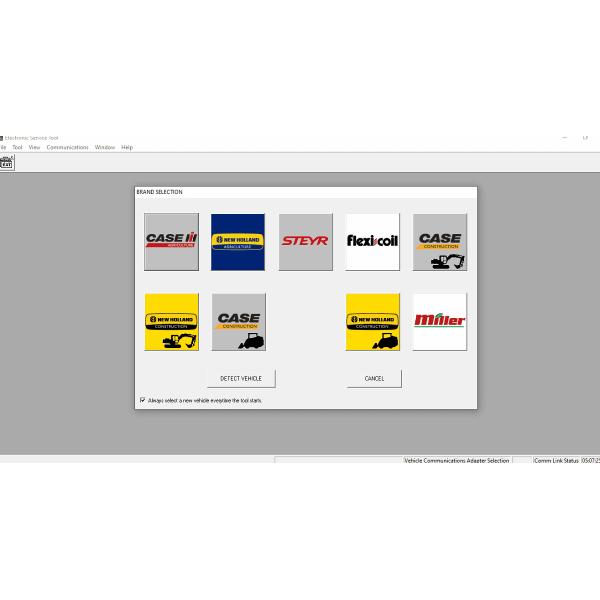Screen dimensions: 600x600
Task: Open the Window menu
Action: pos(105,147)
